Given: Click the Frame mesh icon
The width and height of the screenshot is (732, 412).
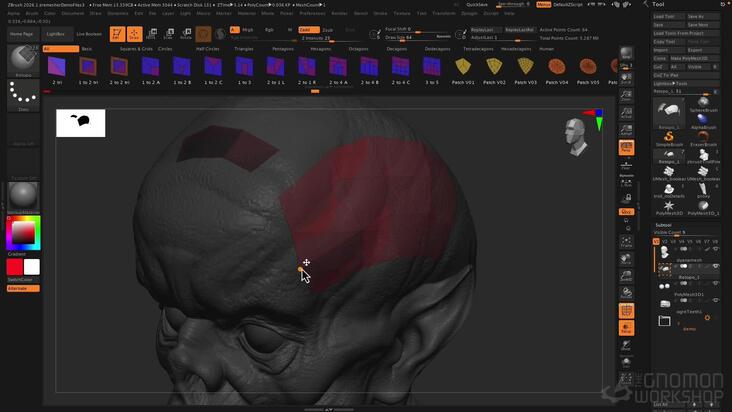Looking at the screenshot, I should [x=626, y=242].
